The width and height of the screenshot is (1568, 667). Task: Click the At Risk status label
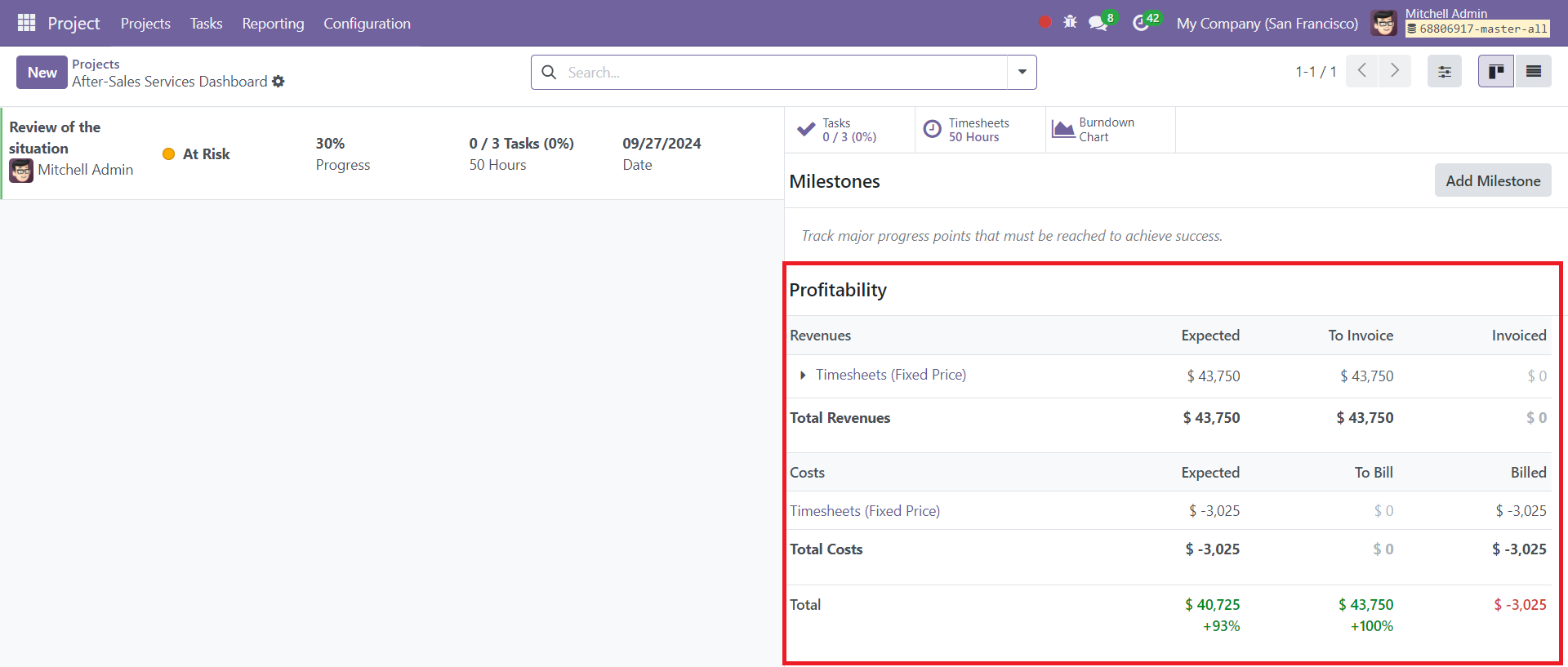207,154
